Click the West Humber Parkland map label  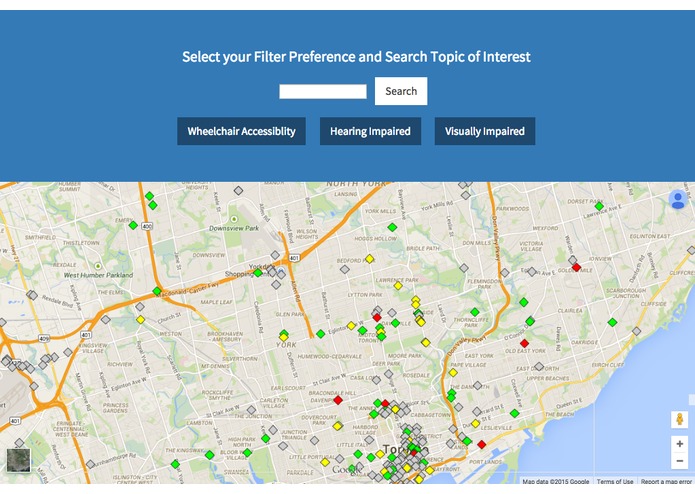(98, 275)
